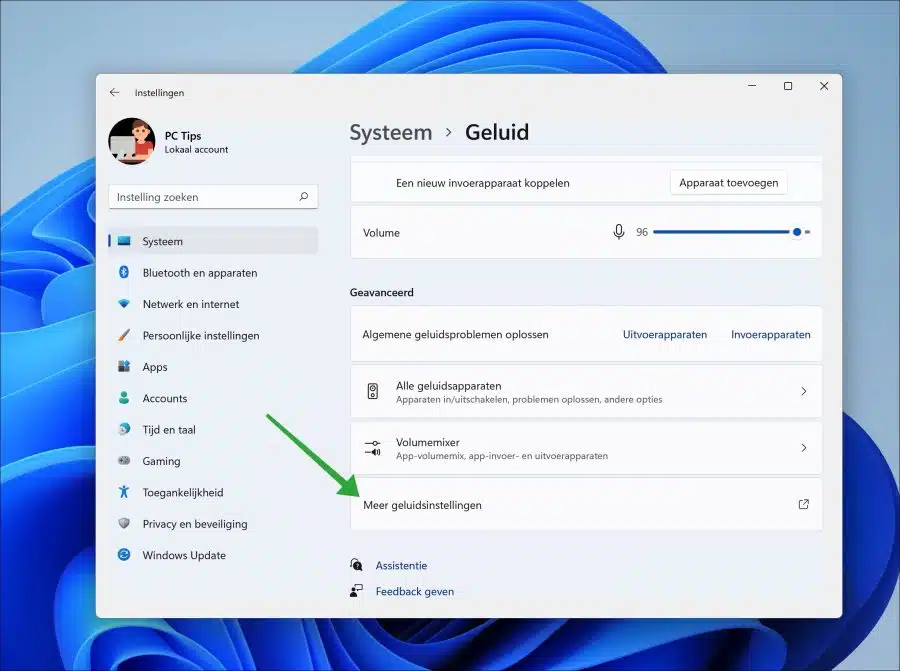Image resolution: width=900 pixels, height=671 pixels.
Task: Click the search magnifier icon
Action: point(304,197)
